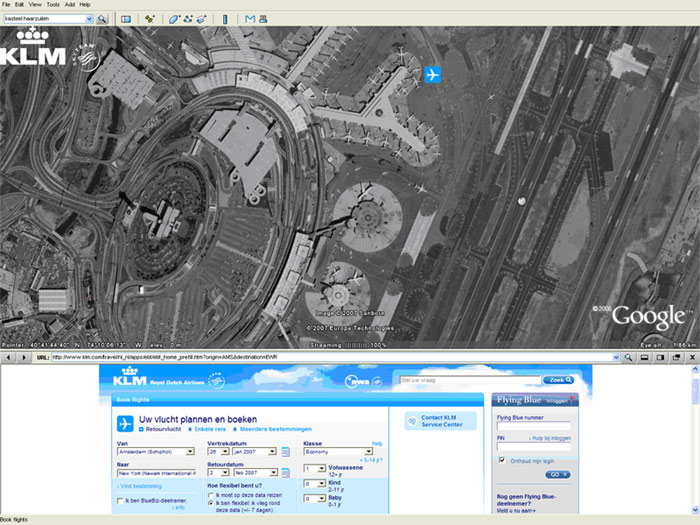Click the blue airplane placemark on the map
This screenshot has width=700, height=525.
tap(432, 75)
